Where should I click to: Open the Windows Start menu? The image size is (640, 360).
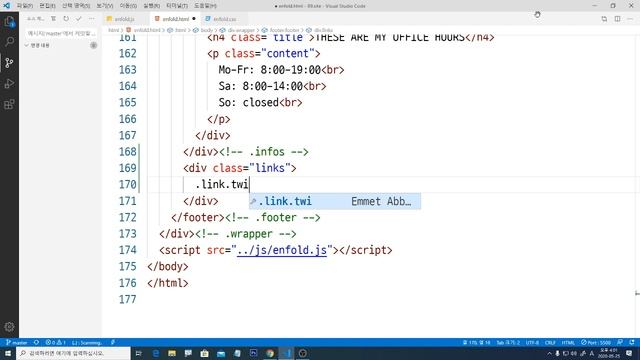[8, 353]
